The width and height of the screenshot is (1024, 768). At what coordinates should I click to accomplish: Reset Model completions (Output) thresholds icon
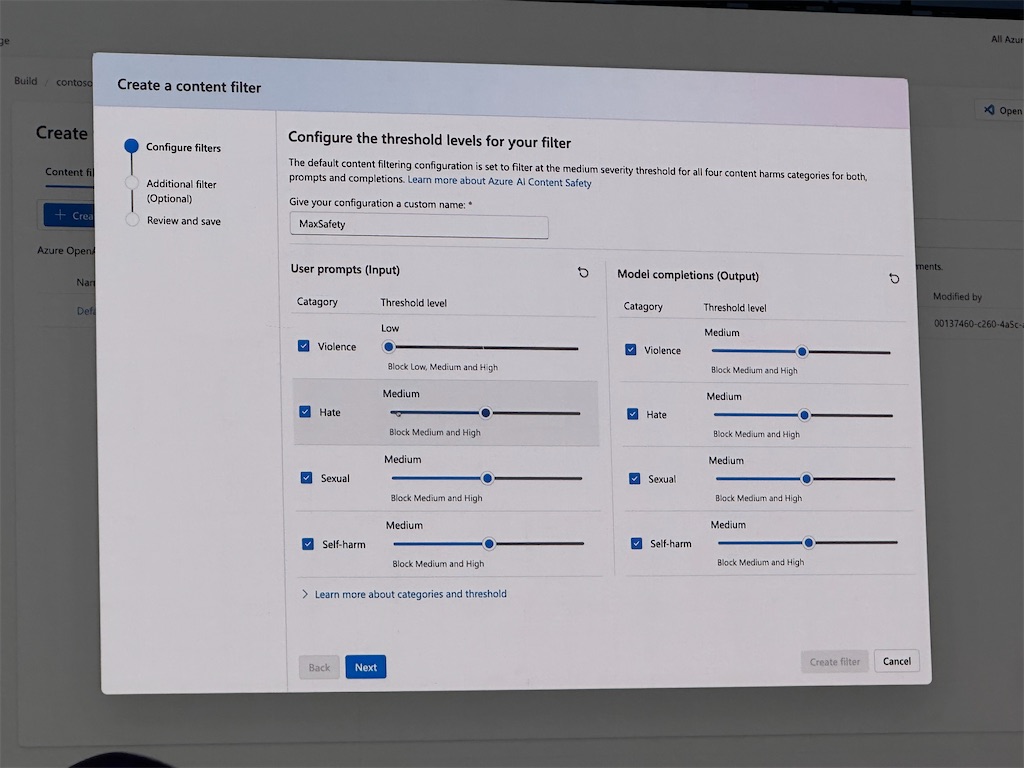894,279
